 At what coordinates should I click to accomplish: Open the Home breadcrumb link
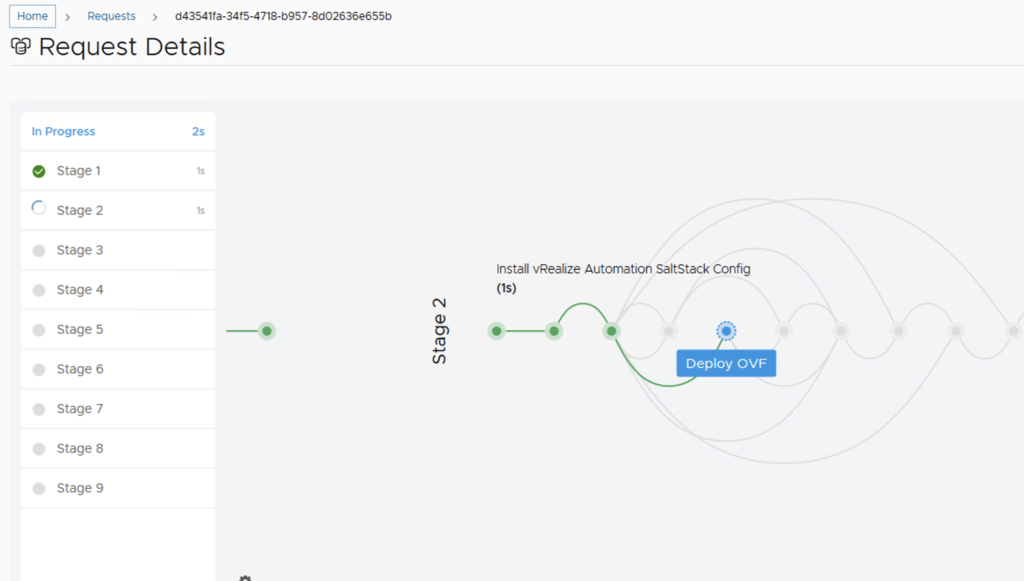(32, 16)
